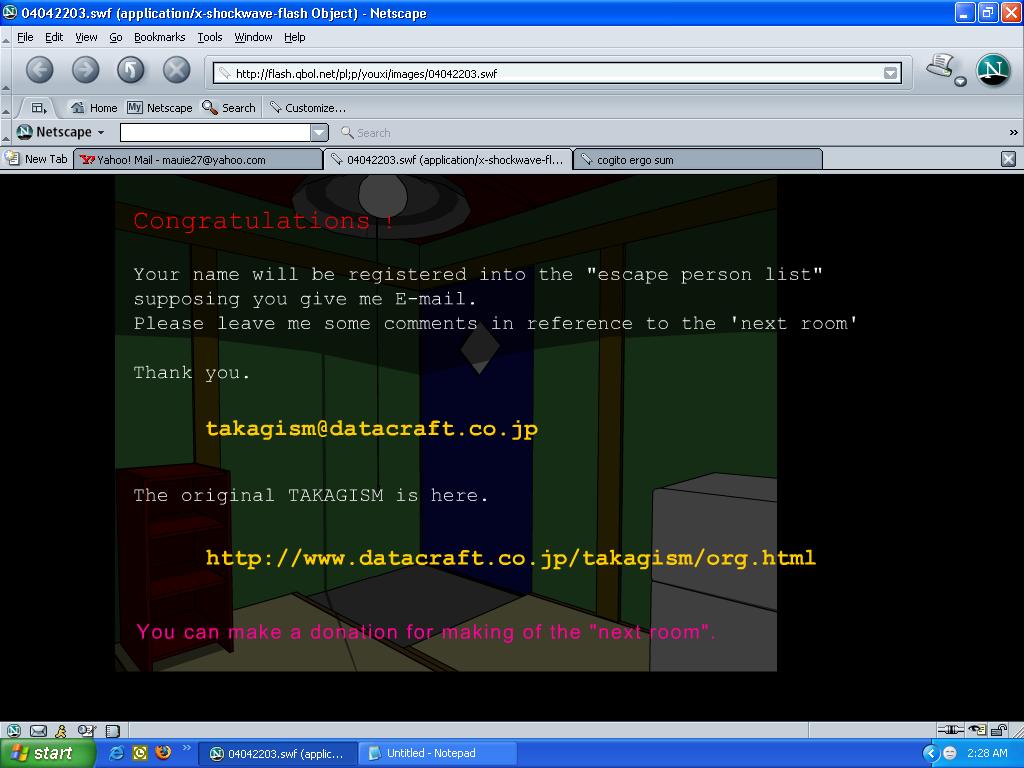Expand hidden system tray icons arrow
The width and height of the screenshot is (1024, 768).
pos(930,754)
